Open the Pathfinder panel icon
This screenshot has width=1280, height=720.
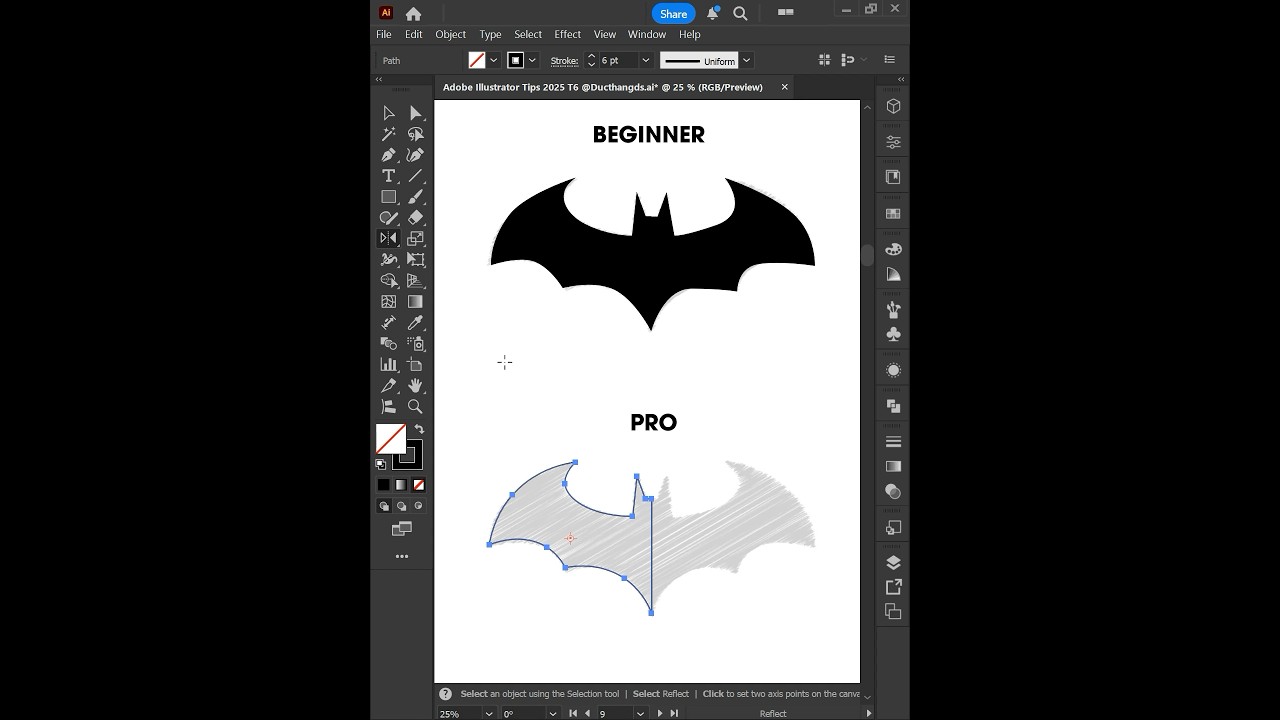coord(893,406)
